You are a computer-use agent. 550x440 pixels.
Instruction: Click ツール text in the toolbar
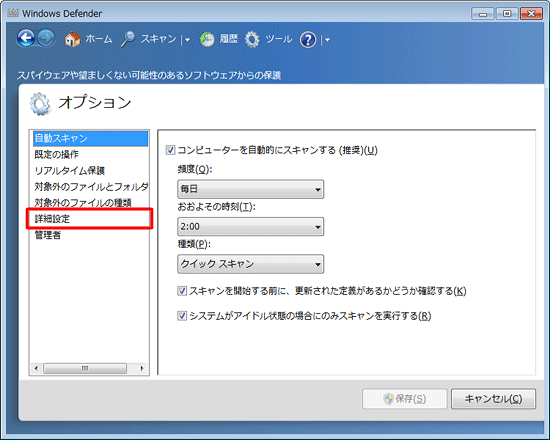click(x=279, y=39)
